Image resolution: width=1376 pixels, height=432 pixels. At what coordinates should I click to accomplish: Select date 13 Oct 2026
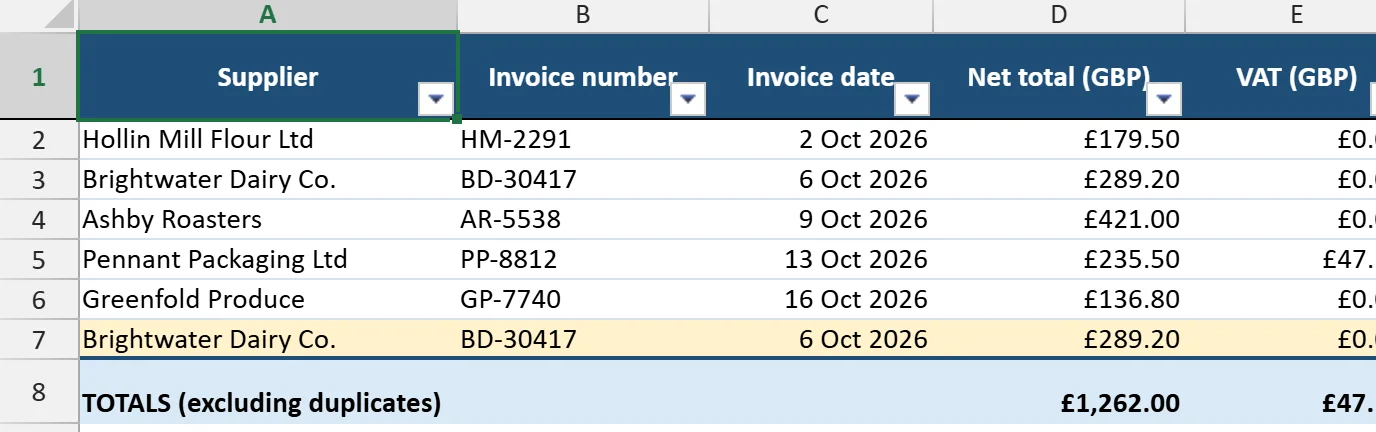point(822,259)
